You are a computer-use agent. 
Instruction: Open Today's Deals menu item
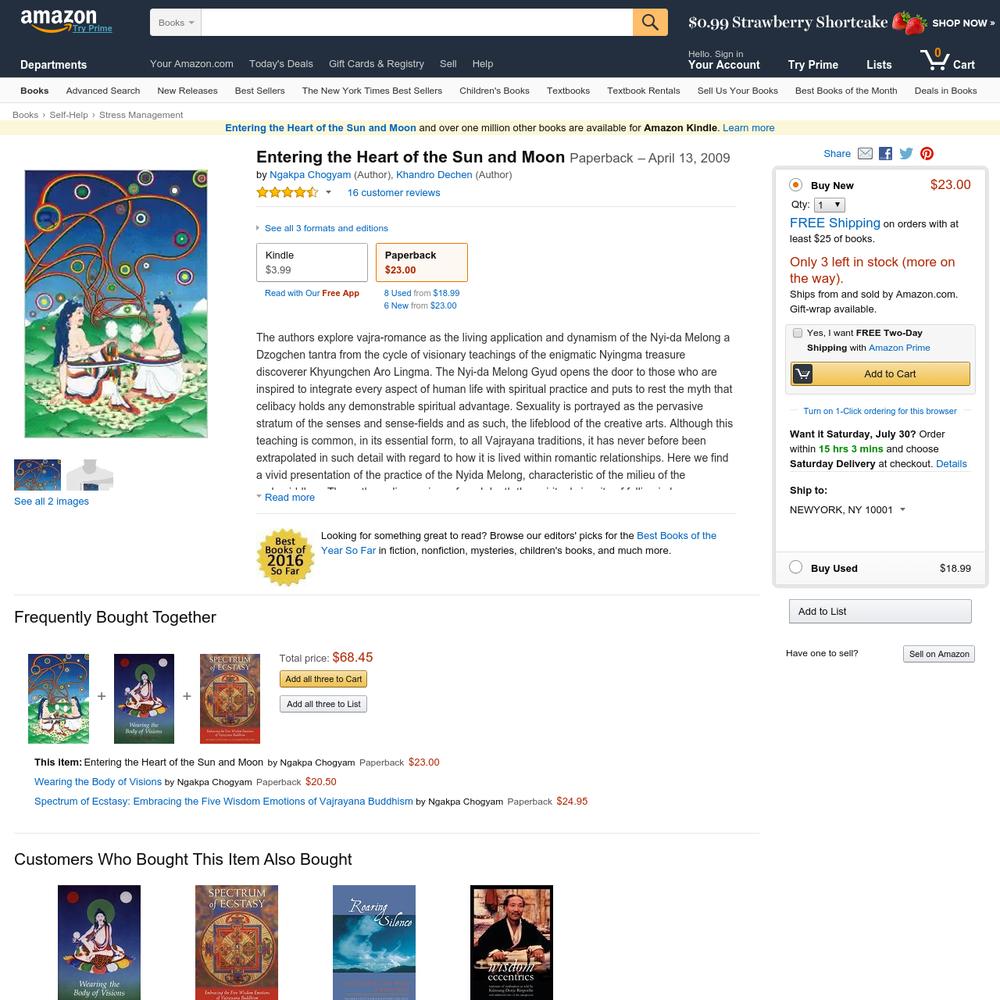coord(281,64)
